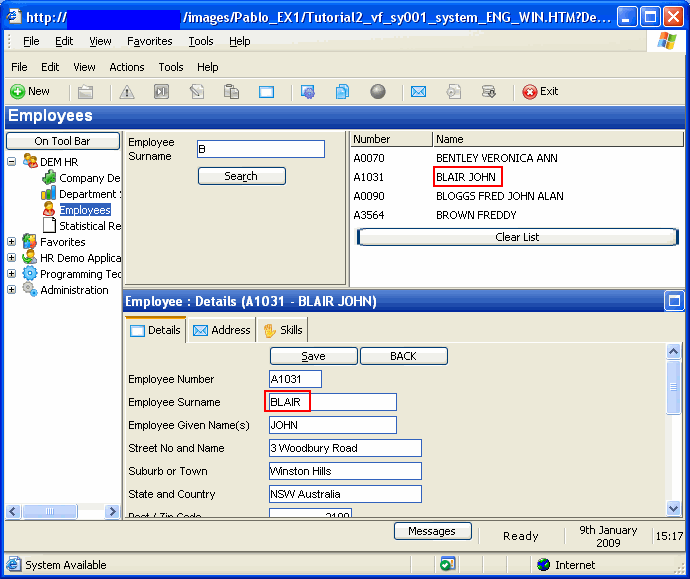Select BLAIR JOHN in results list
690x579 pixels.
(466, 177)
